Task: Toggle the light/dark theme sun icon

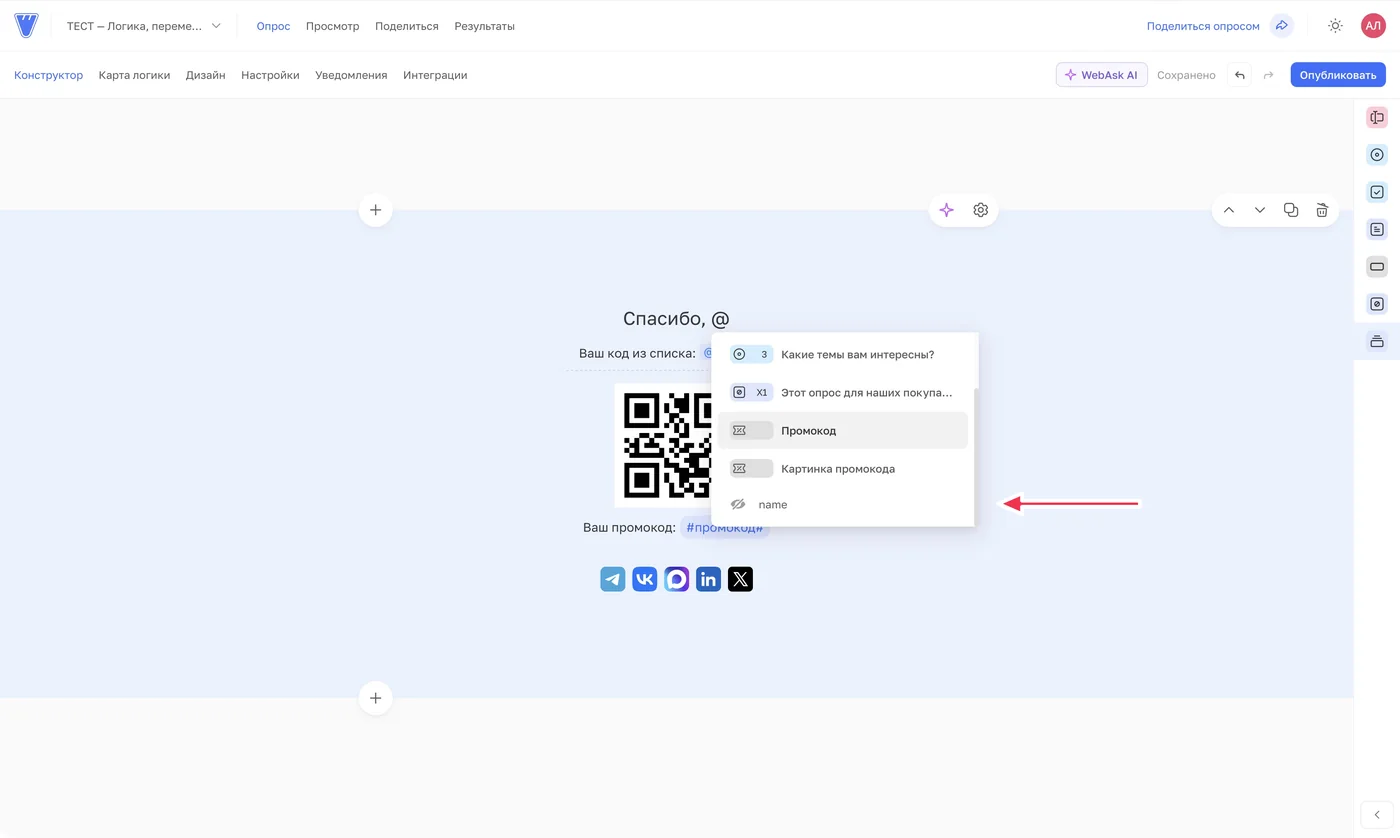Action: 1335,26
